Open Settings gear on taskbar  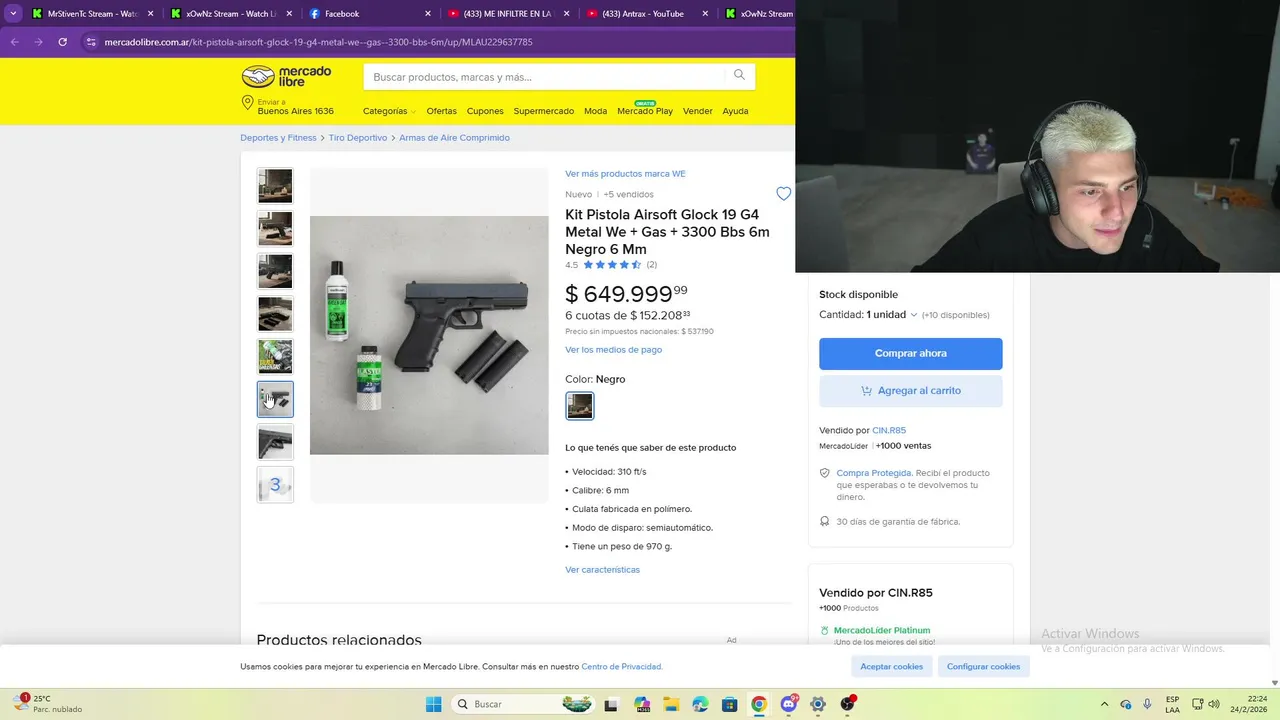[x=818, y=704]
